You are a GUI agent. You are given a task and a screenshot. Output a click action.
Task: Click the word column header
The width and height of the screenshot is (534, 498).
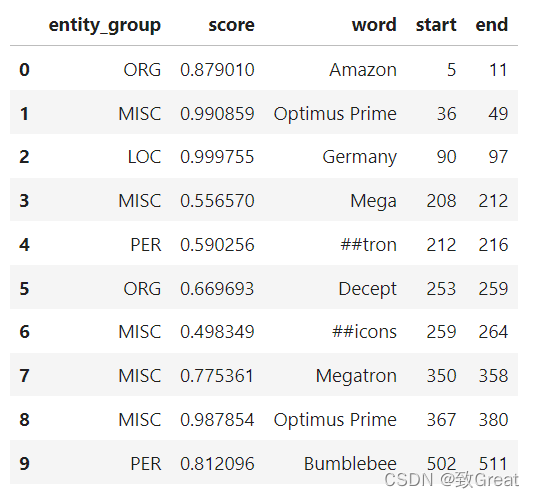click(374, 25)
